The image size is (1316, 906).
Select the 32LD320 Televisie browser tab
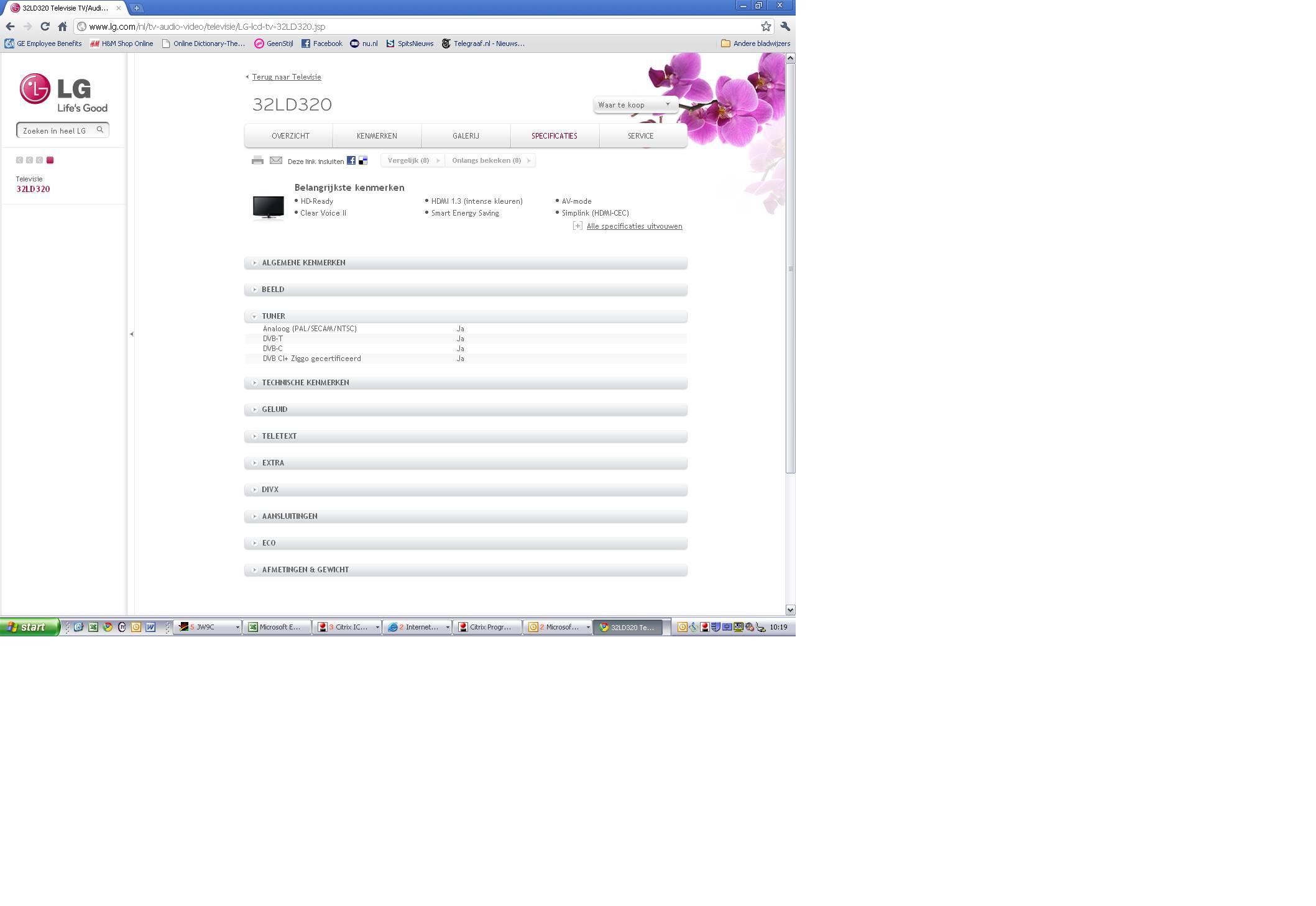point(65,8)
